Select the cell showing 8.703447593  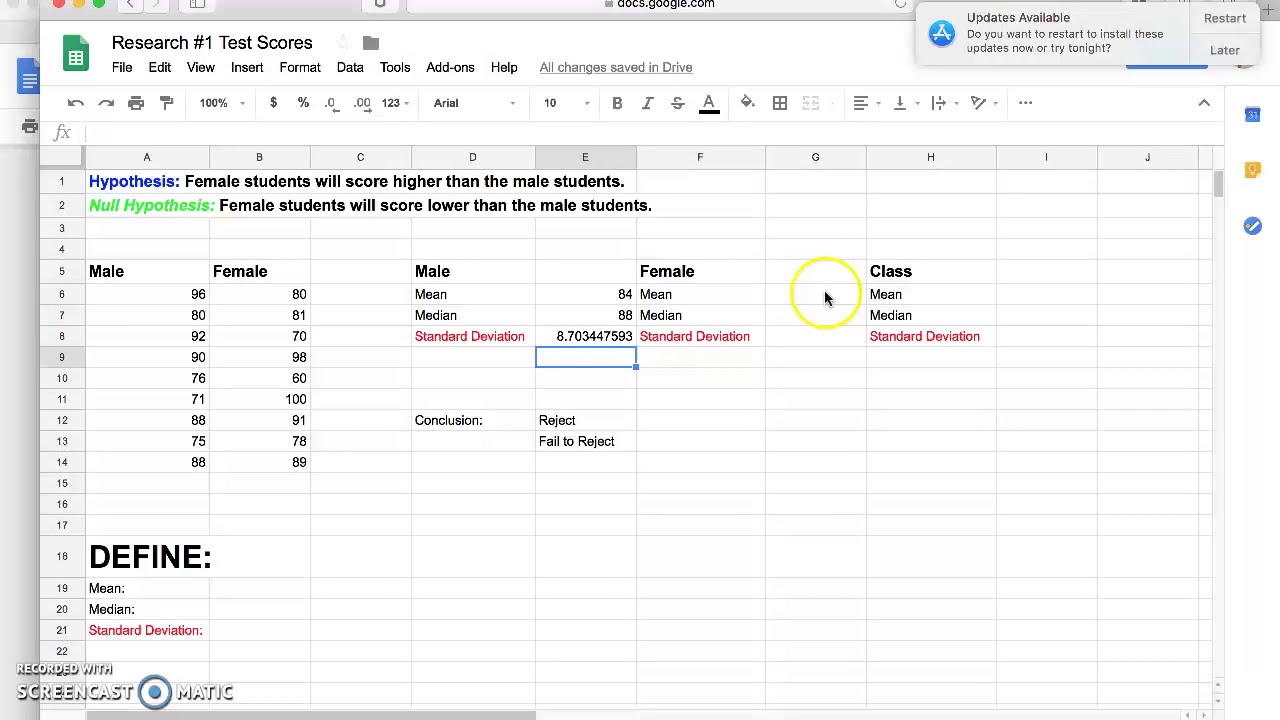[585, 336]
